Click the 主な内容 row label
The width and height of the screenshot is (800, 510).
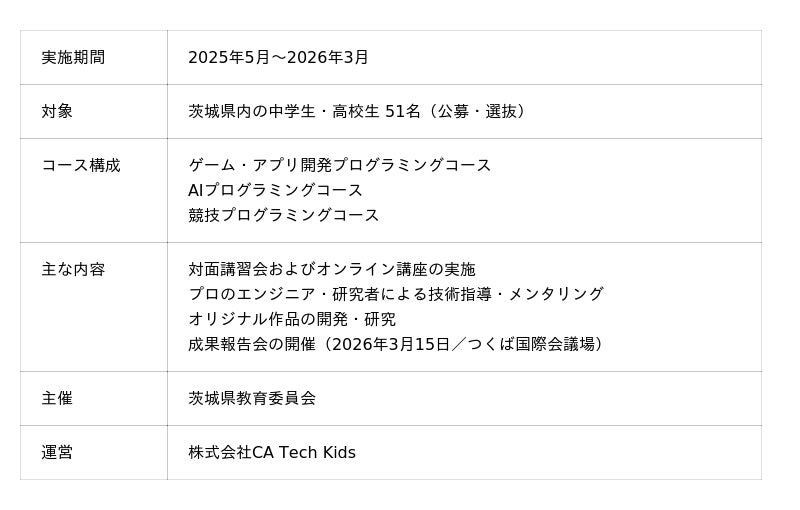(73, 270)
